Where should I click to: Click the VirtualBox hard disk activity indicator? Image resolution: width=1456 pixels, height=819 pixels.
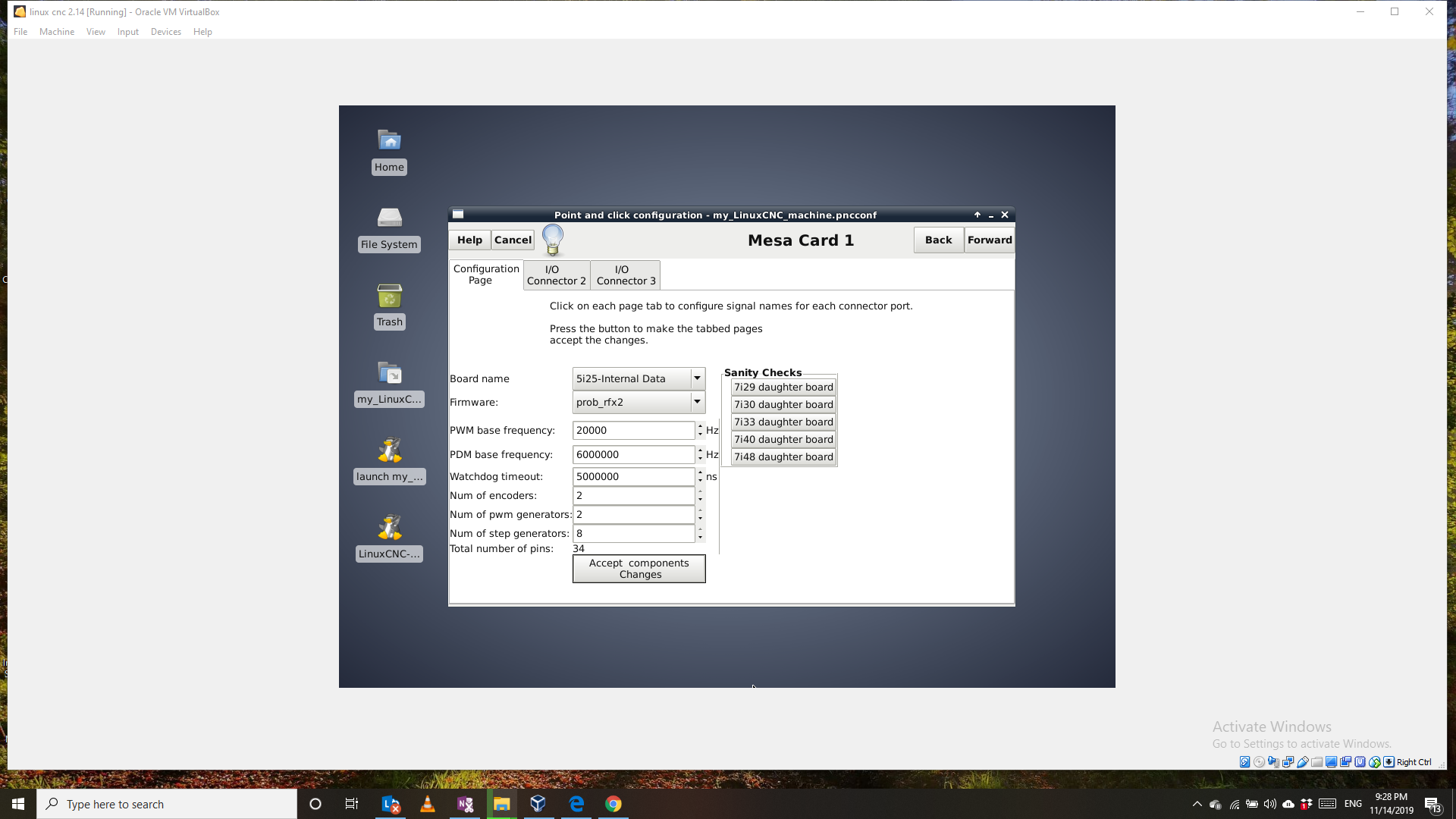[x=1244, y=762]
